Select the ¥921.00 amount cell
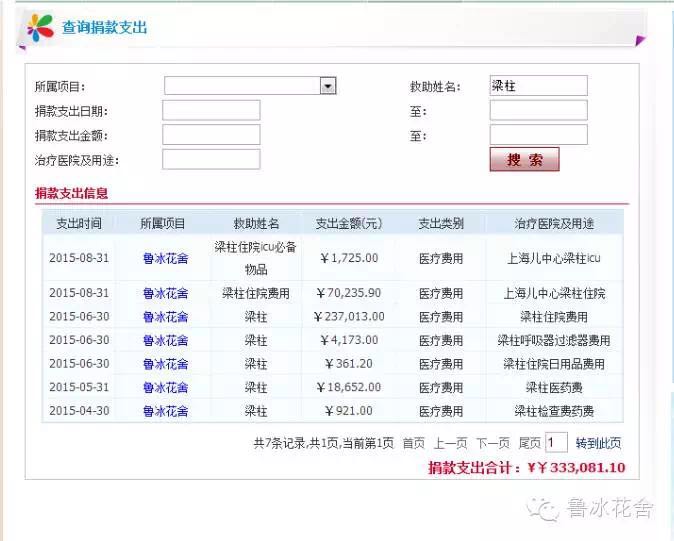 pyautogui.click(x=349, y=411)
